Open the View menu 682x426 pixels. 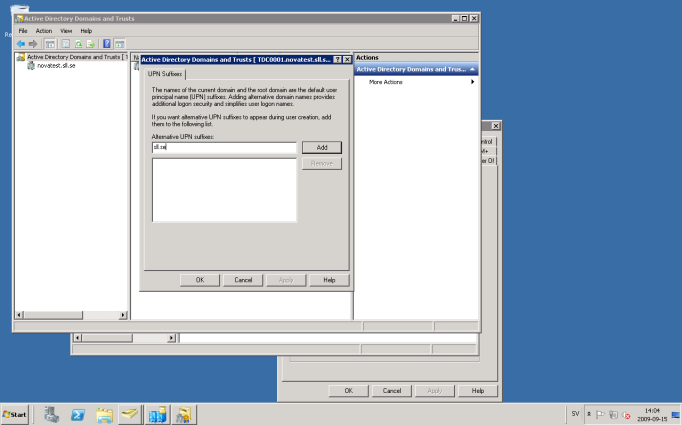[x=66, y=31]
